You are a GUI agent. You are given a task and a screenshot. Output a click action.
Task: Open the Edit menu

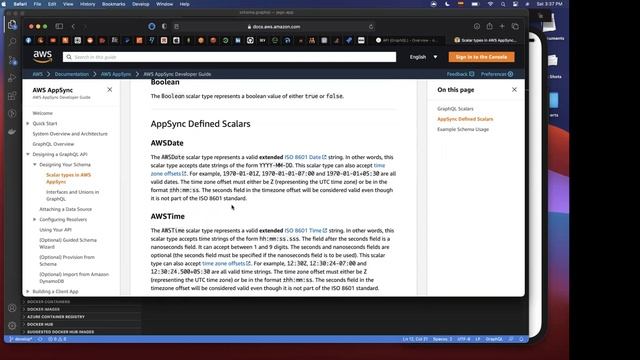pyautogui.click(x=52, y=4)
